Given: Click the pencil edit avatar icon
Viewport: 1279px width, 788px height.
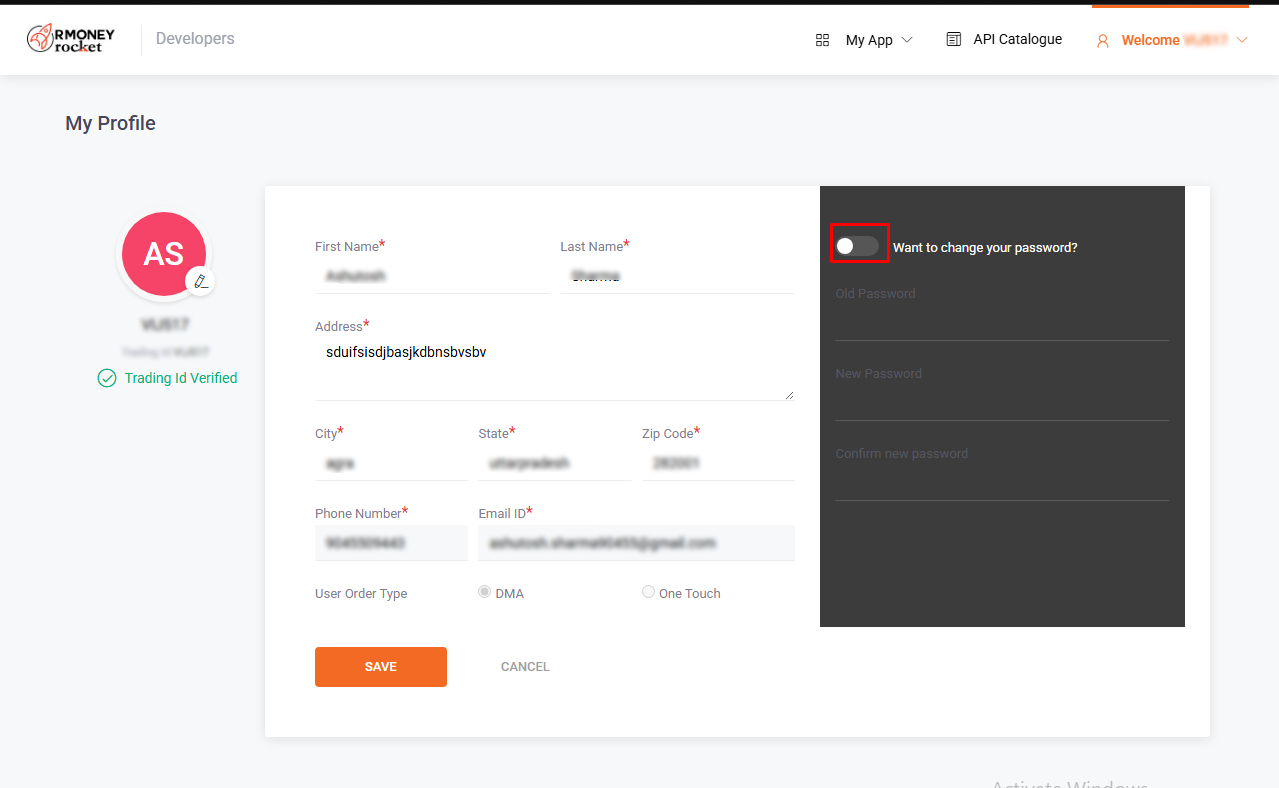Looking at the screenshot, I should 201,281.
